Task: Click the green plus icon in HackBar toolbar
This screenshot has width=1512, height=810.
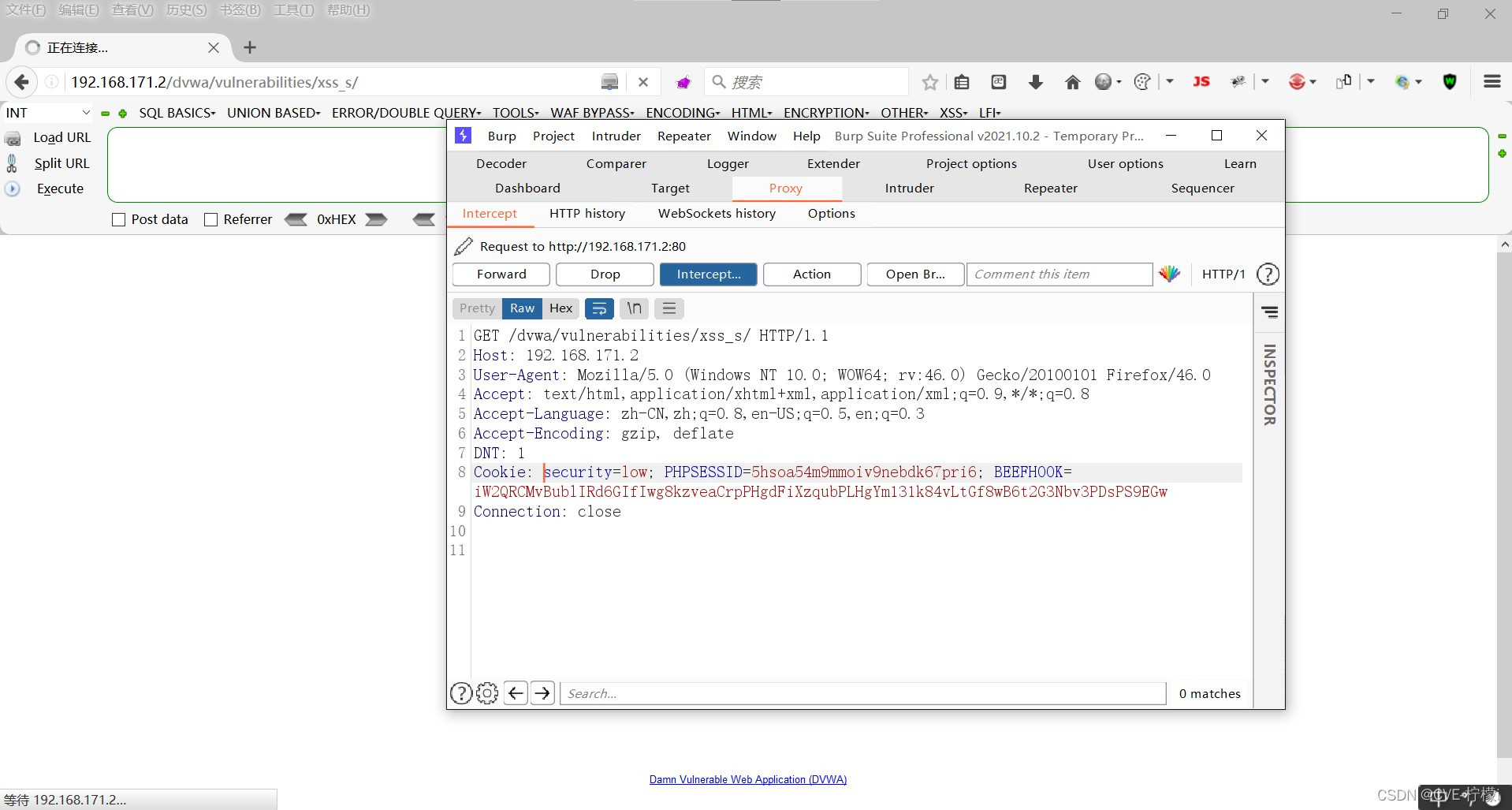Action: click(x=123, y=114)
